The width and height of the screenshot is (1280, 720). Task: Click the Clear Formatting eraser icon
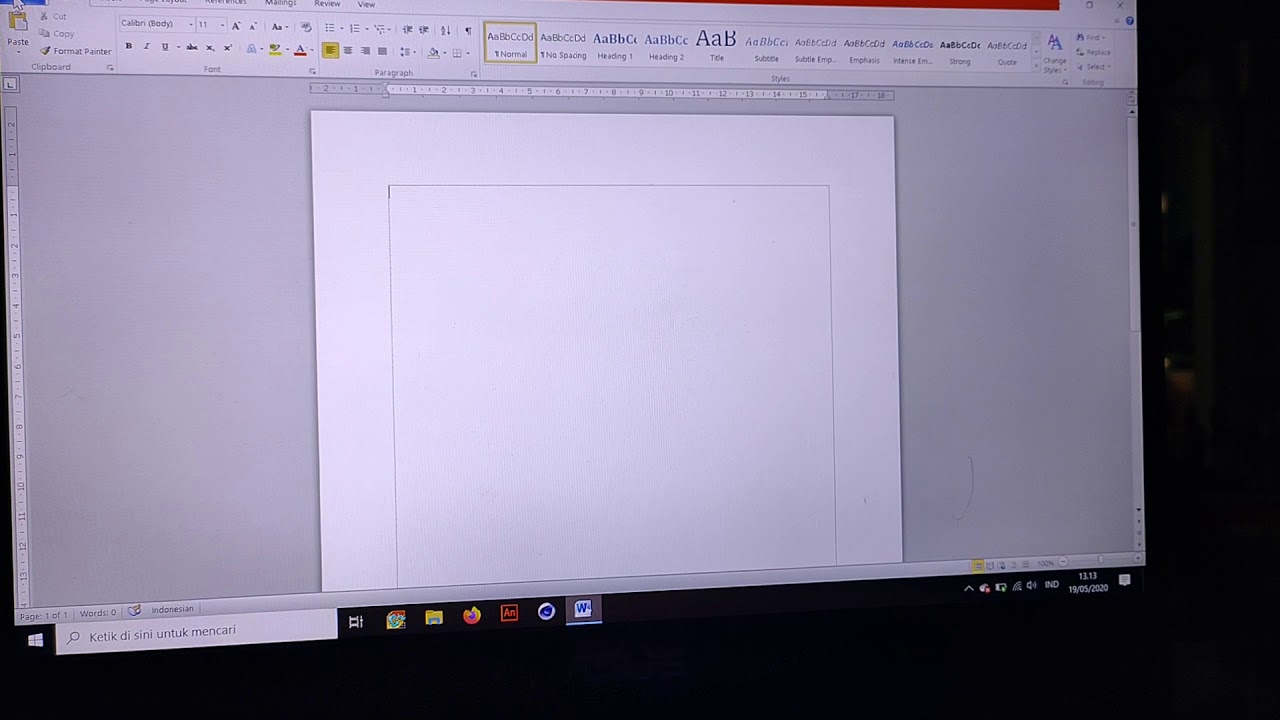[306, 27]
